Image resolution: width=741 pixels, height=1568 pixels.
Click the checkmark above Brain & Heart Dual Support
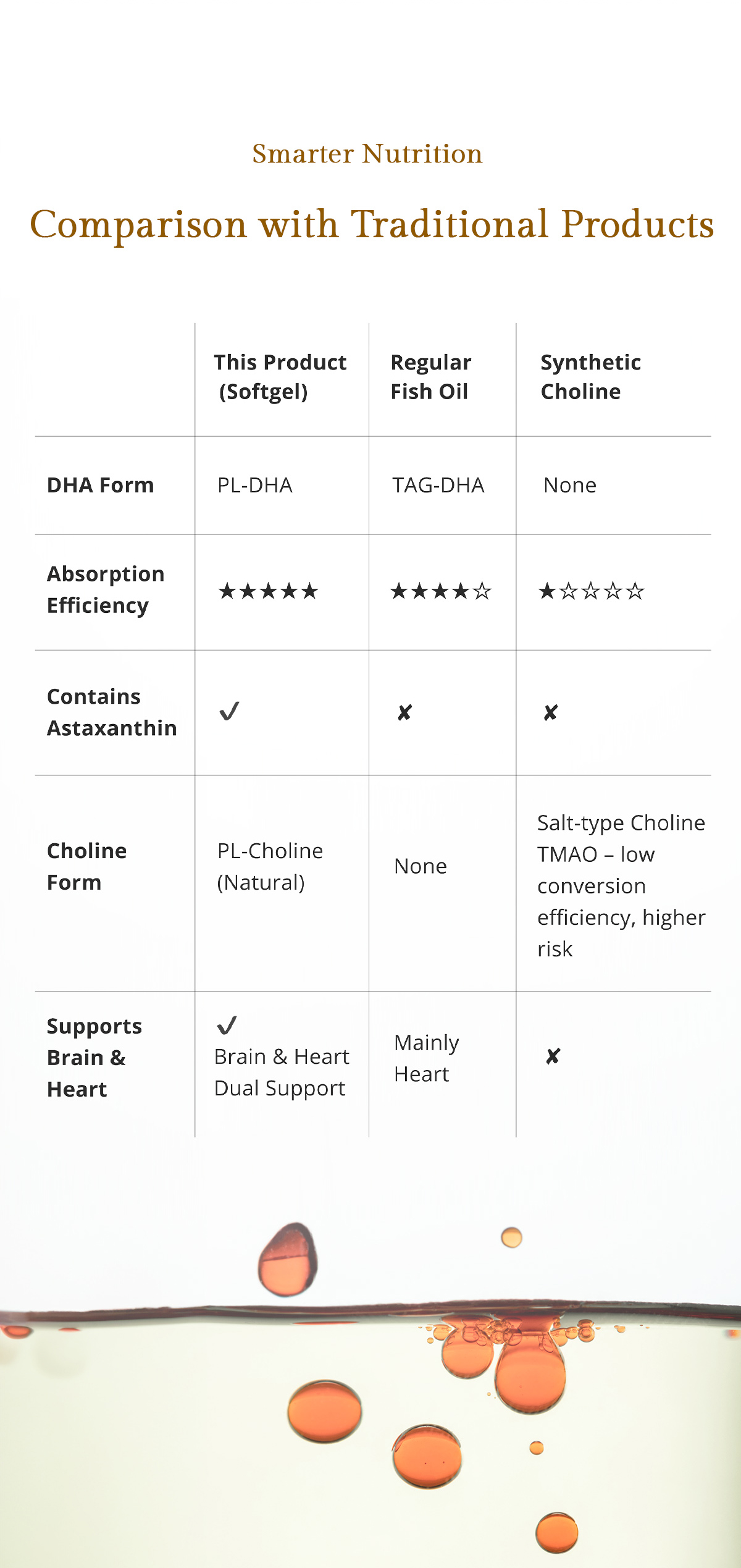coord(227,1026)
